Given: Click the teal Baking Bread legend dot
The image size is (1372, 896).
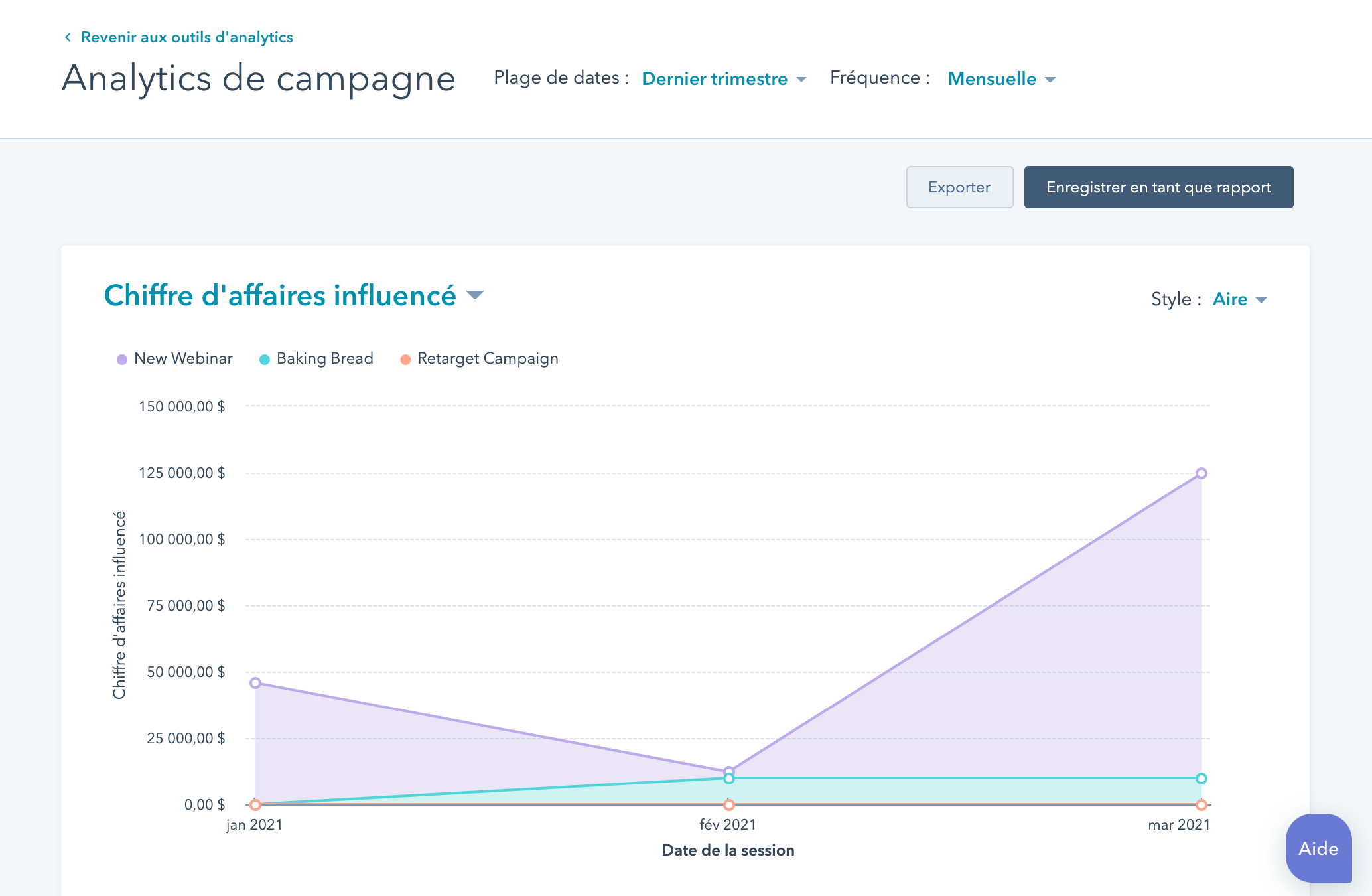Looking at the screenshot, I should pos(265,360).
